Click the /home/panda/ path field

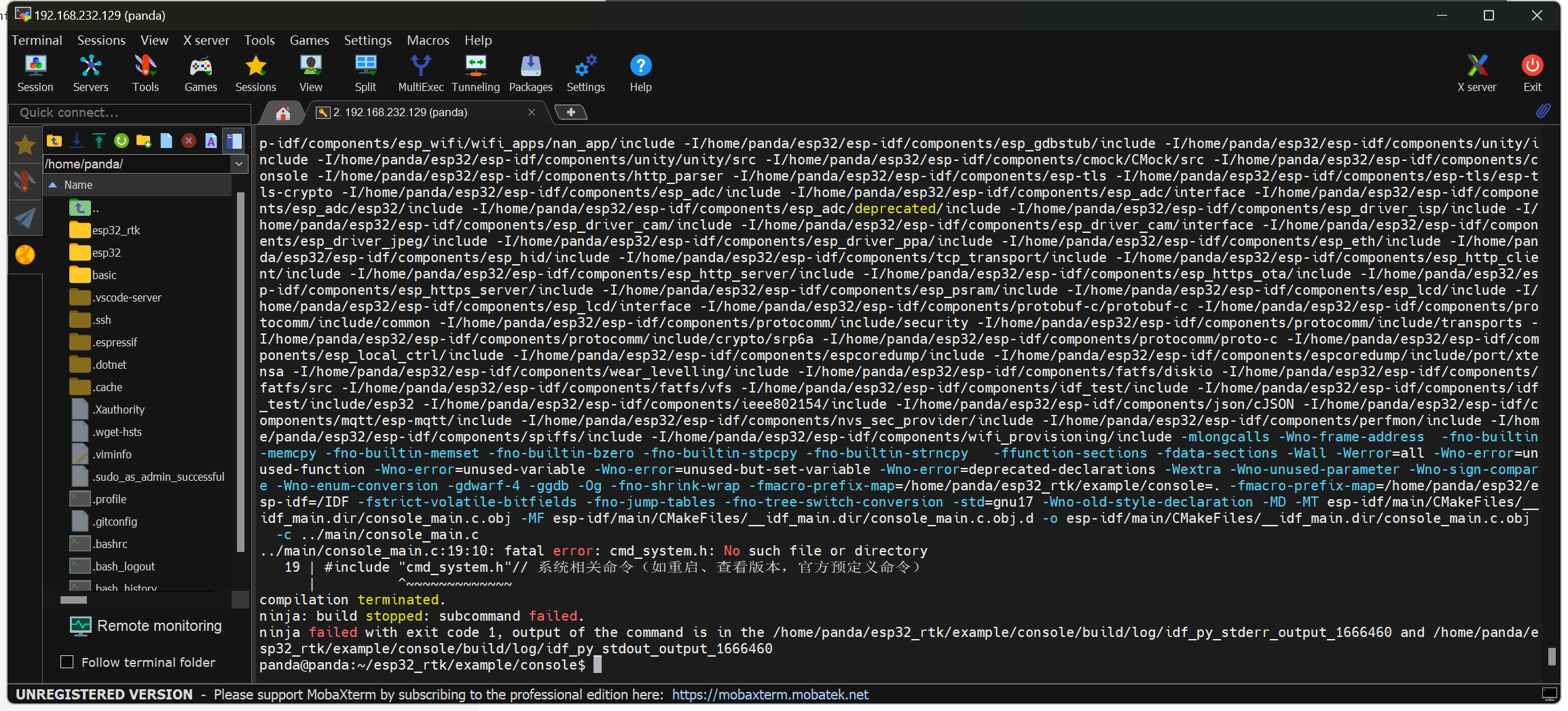point(137,164)
